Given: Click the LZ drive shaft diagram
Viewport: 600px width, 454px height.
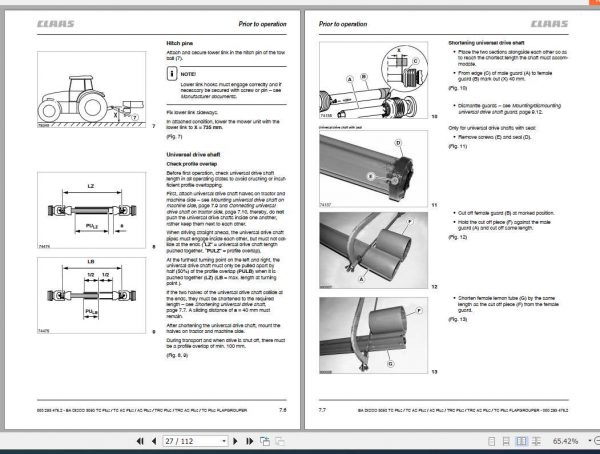Looking at the screenshot, I should pos(91,210).
